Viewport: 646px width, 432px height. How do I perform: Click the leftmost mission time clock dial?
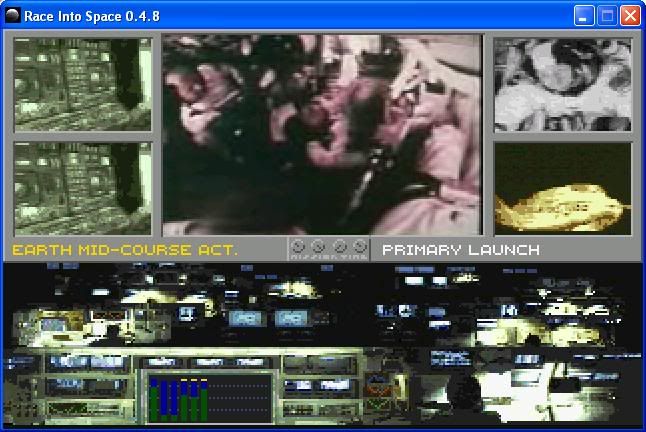[x=298, y=246]
